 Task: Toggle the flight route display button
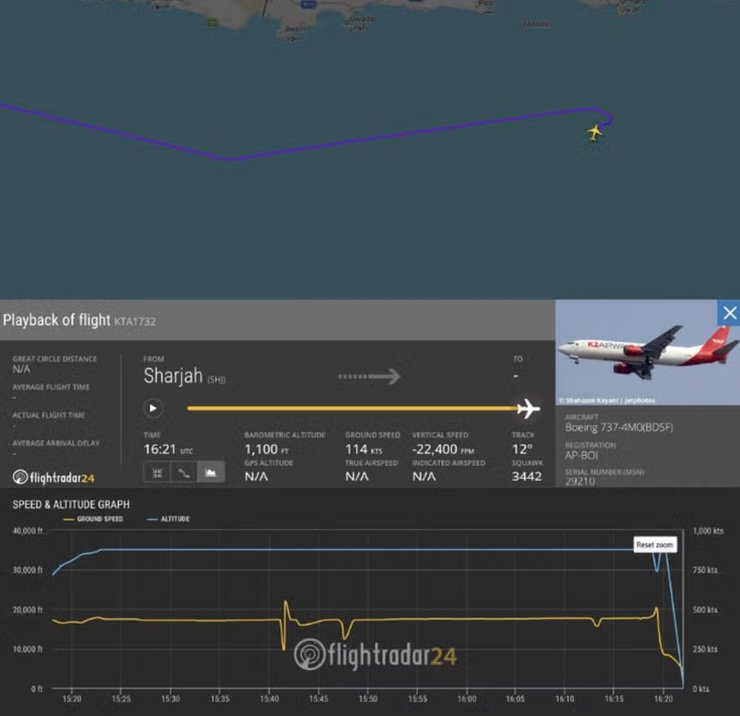[184, 472]
